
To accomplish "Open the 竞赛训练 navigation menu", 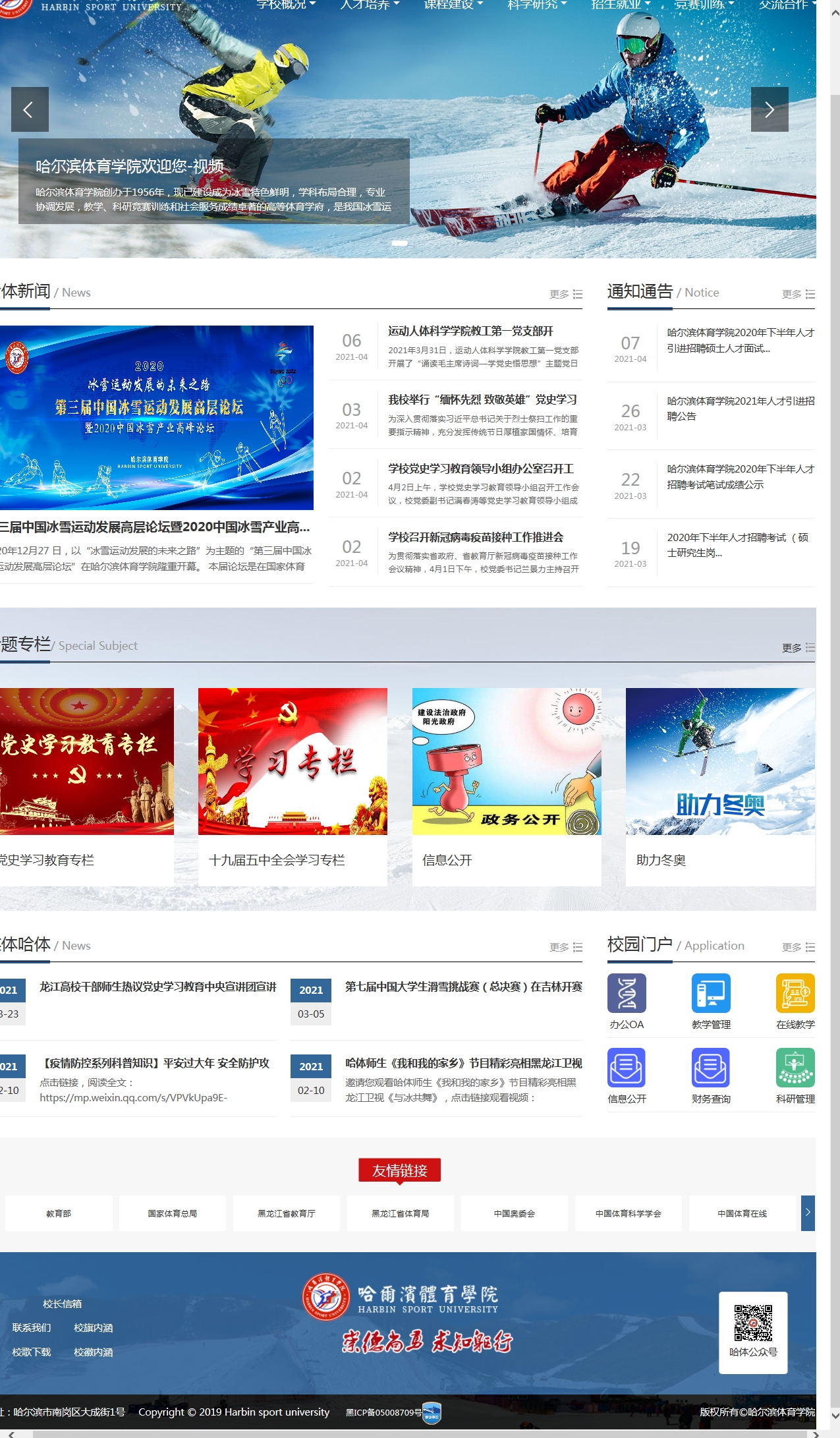I will tap(704, 5).
